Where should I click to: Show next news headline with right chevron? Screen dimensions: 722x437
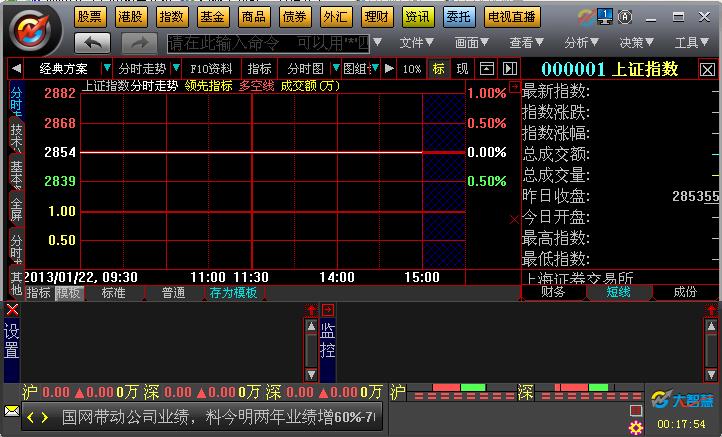click(x=45, y=418)
